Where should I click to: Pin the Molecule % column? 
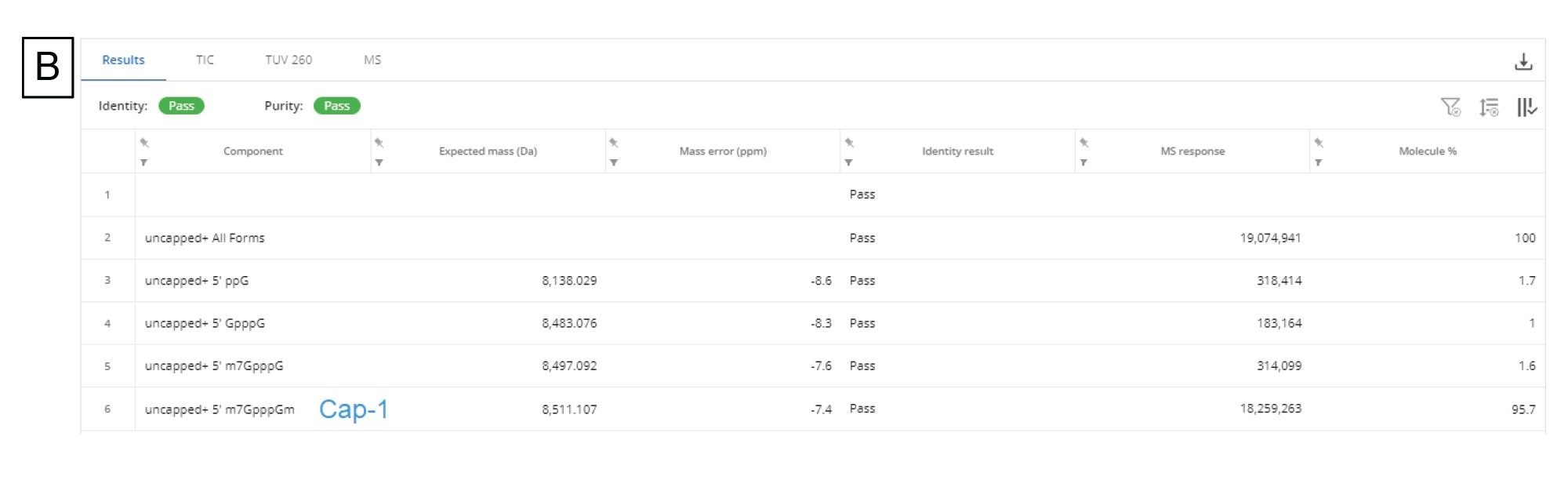click(1319, 143)
